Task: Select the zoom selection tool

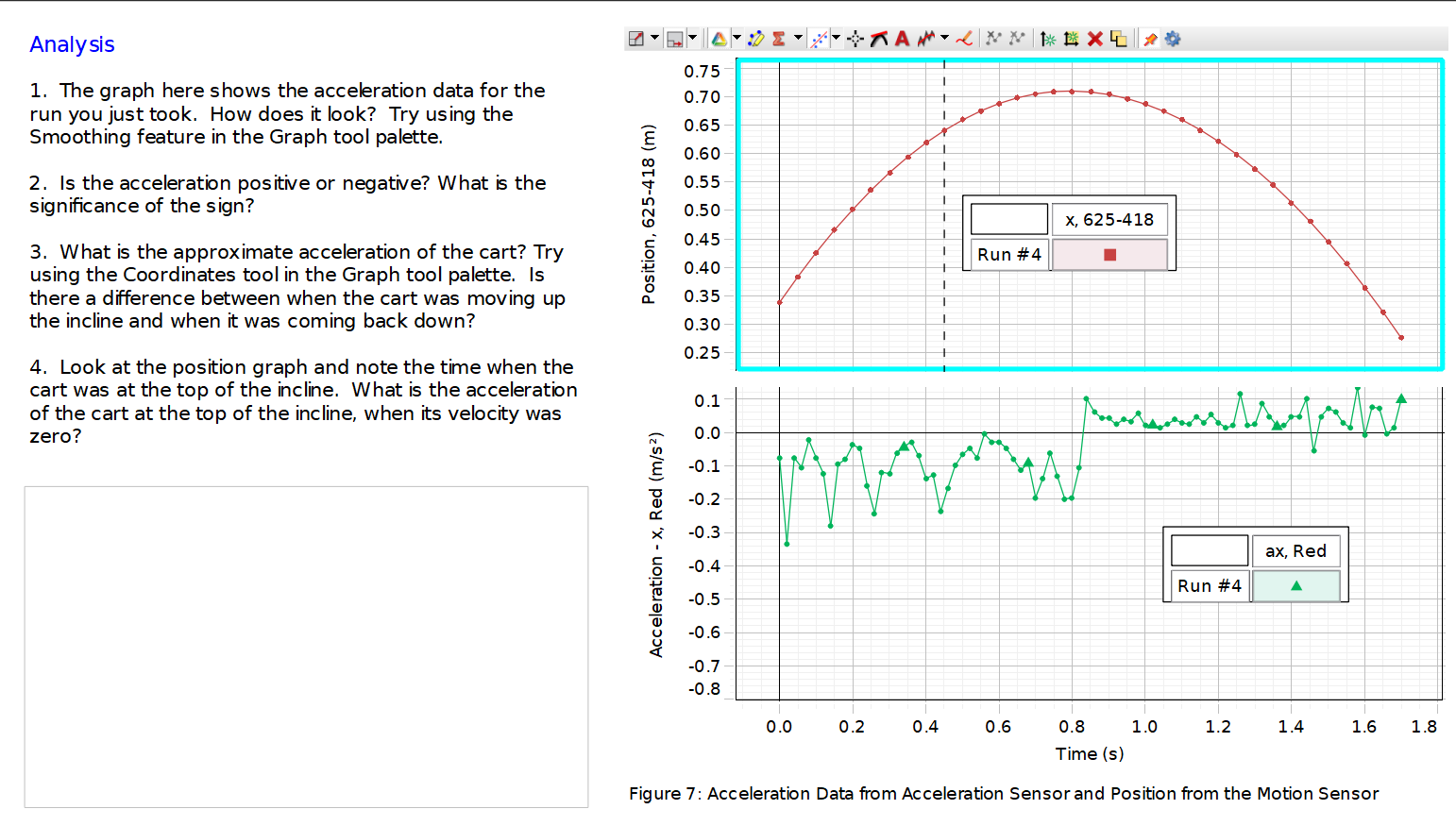Action: point(636,38)
